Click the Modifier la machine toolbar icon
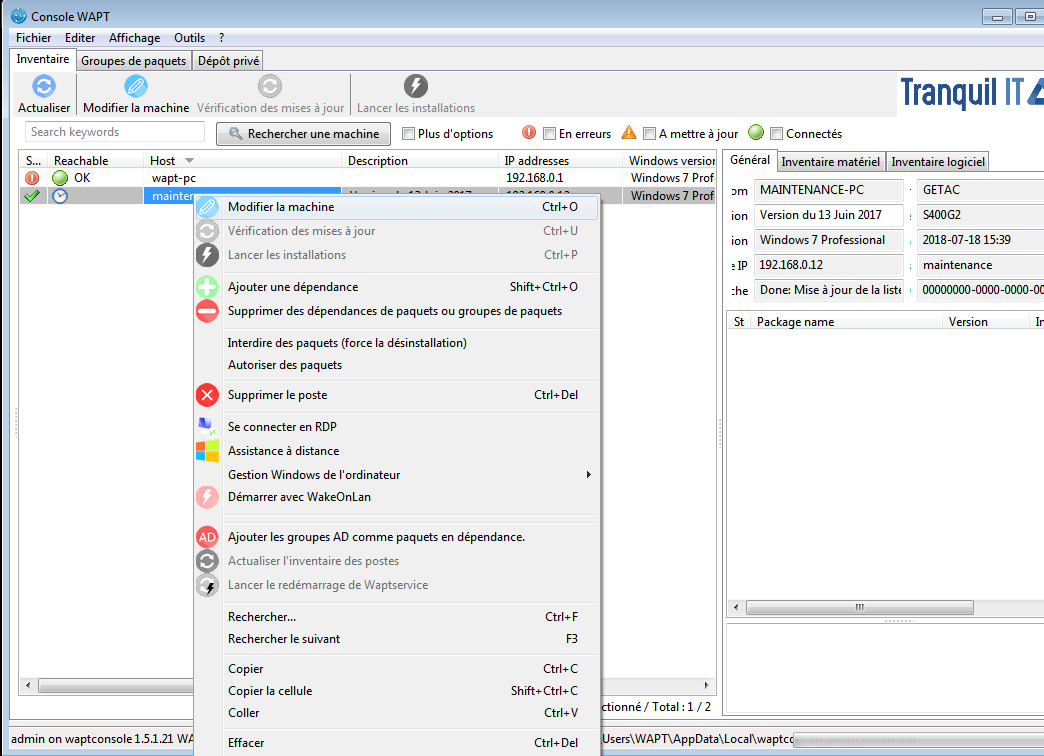Viewport: 1044px width, 756px height. tap(136, 87)
